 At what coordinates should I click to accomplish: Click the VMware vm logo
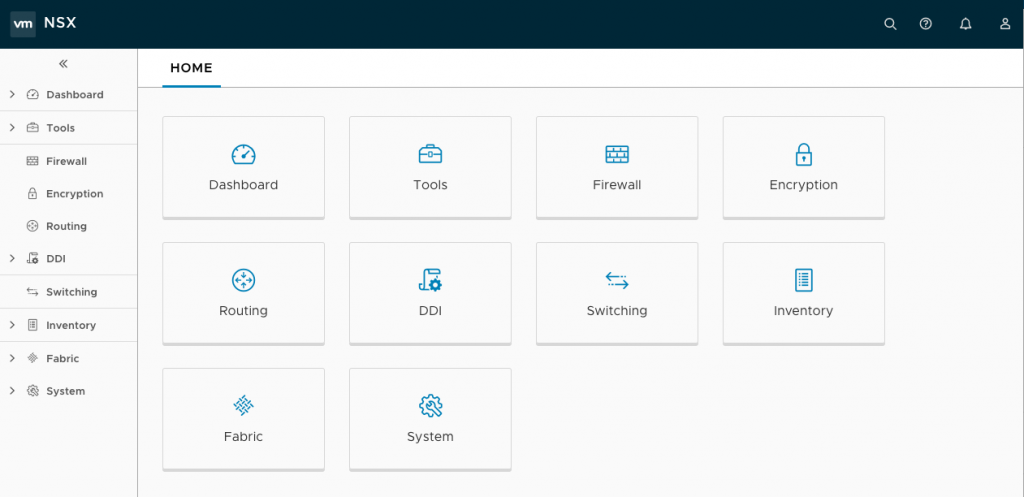tap(23, 24)
